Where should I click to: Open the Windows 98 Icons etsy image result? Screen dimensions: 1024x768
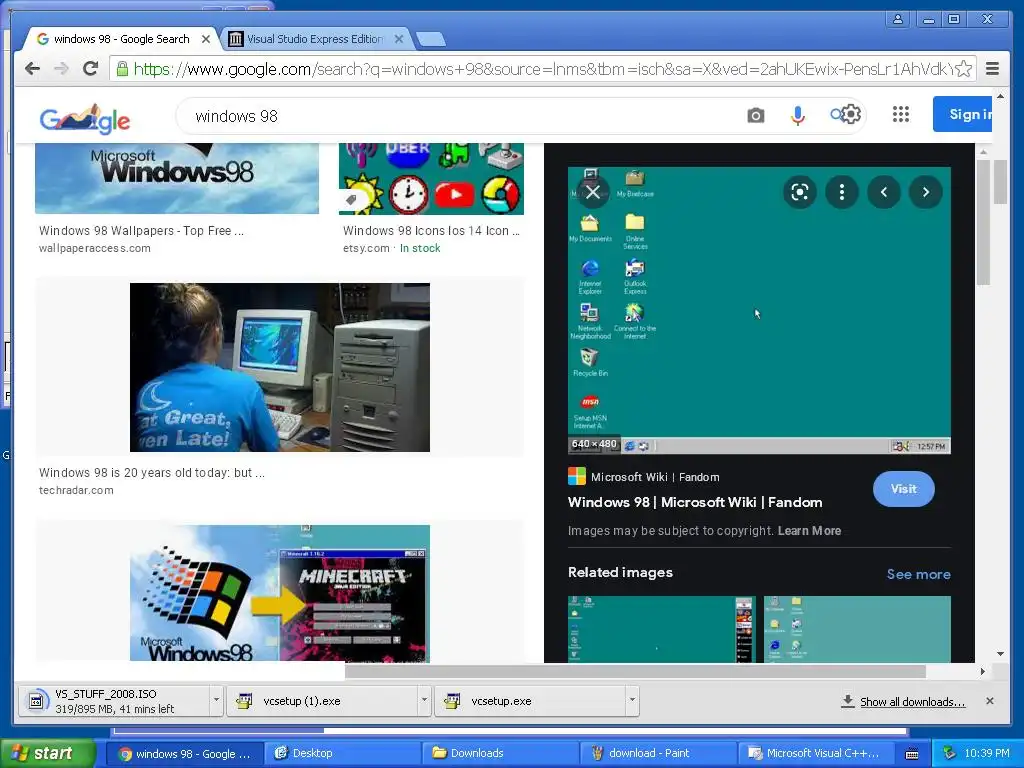click(x=431, y=178)
